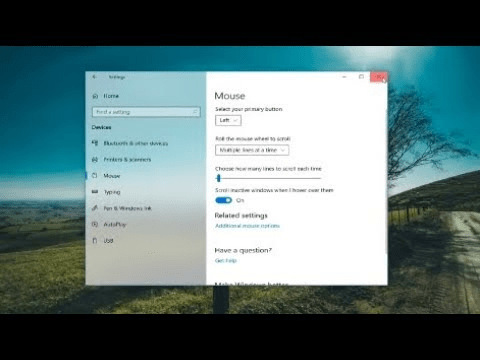Click the Typing keyboard icon
Image resolution: width=480 pixels, height=360 pixels.
point(95,192)
